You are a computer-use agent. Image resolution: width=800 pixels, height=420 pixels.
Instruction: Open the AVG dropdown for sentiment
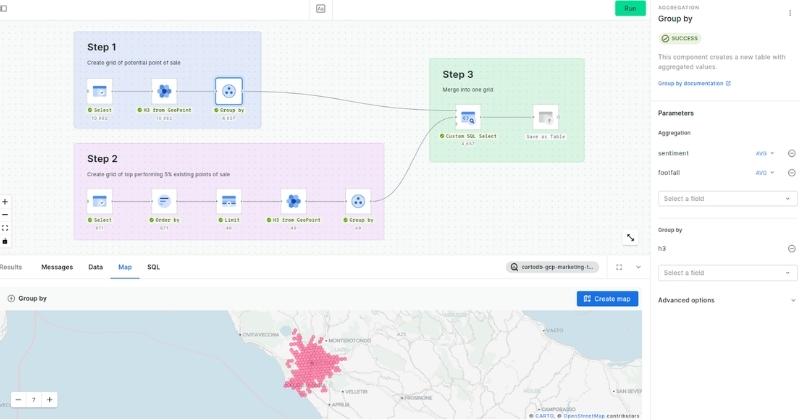pos(765,153)
